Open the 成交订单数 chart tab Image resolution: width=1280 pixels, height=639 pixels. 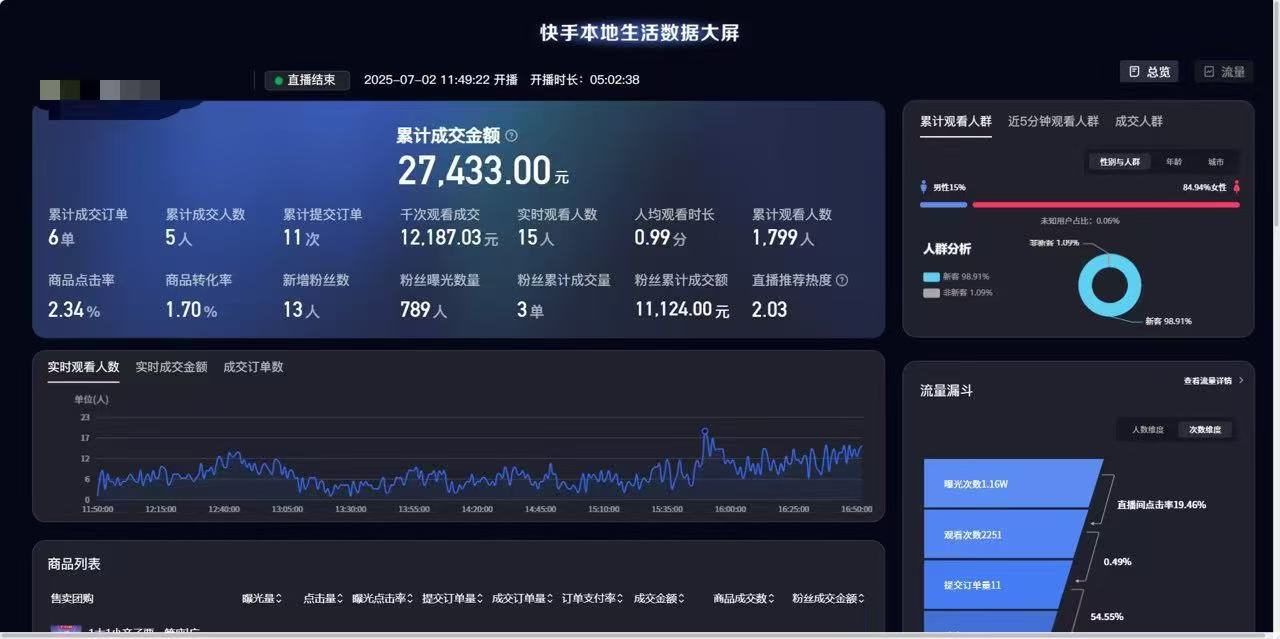point(253,367)
